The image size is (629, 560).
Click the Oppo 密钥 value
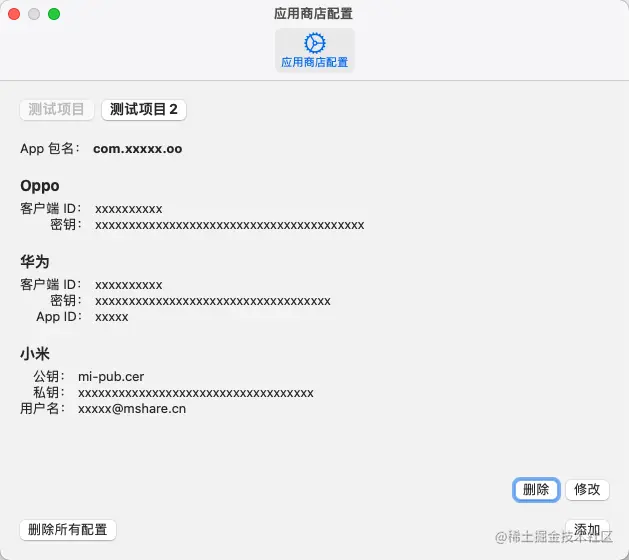click(x=229, y=225)
